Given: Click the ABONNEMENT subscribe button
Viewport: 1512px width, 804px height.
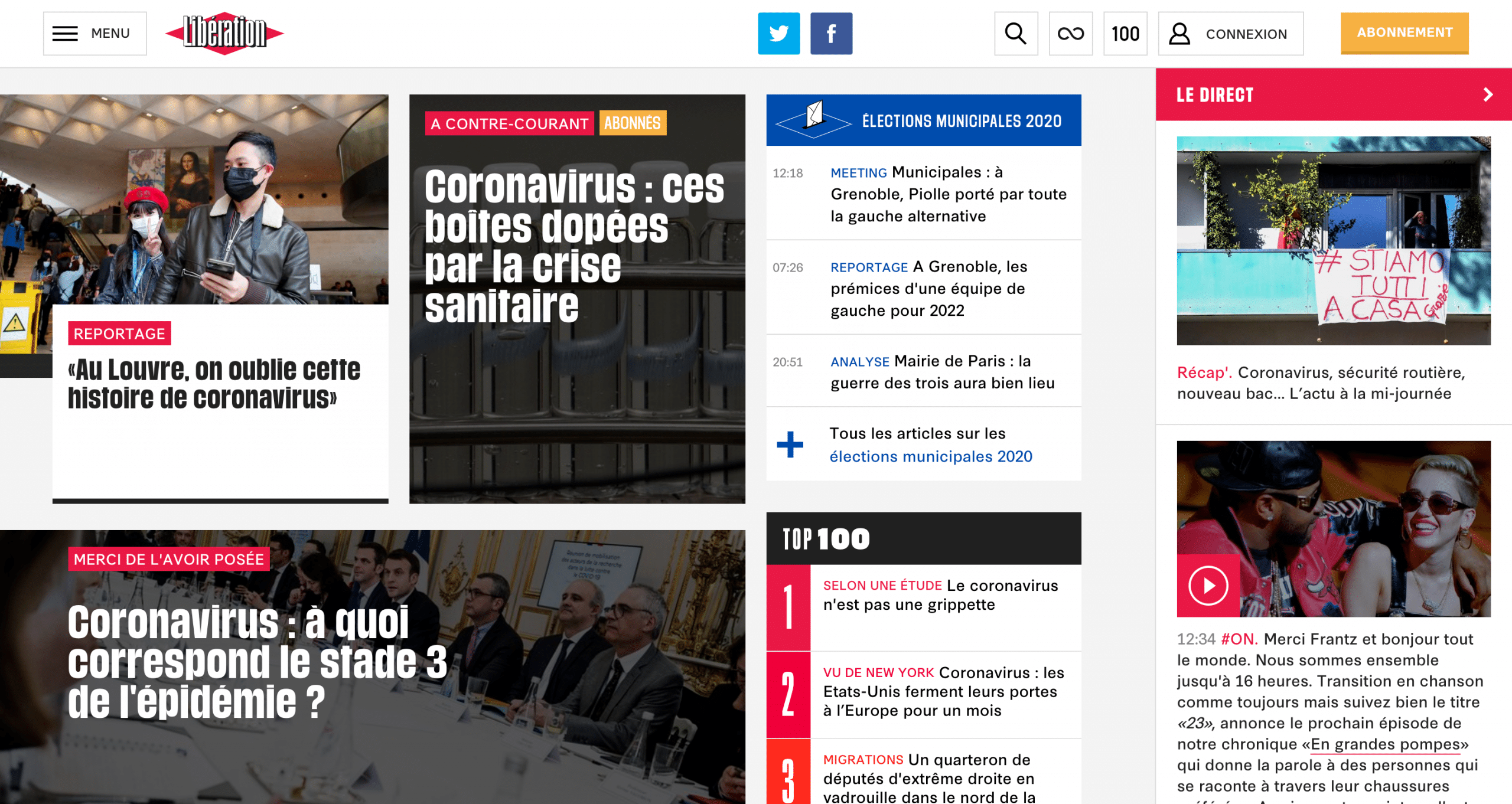Looking at the screenshot, I should pyautogui.click(x=1404, y=33).
